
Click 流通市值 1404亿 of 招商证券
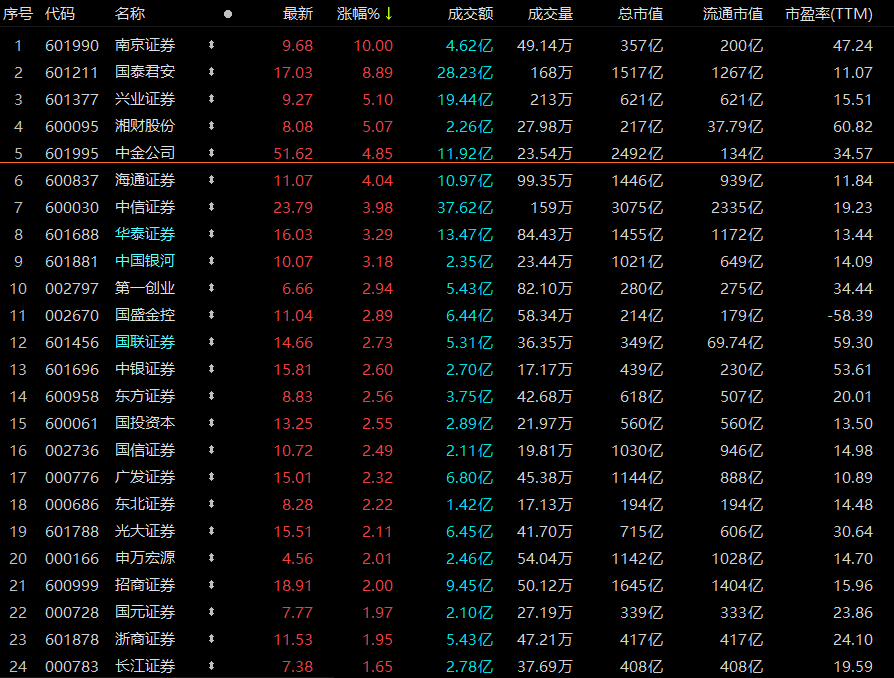click(x=737, y=586)
